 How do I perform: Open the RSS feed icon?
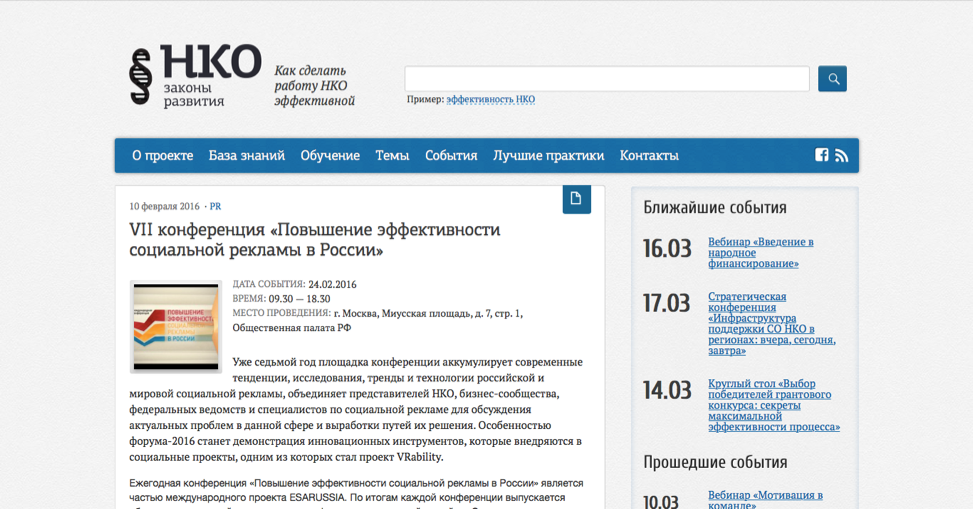click(x=841, y=156)
